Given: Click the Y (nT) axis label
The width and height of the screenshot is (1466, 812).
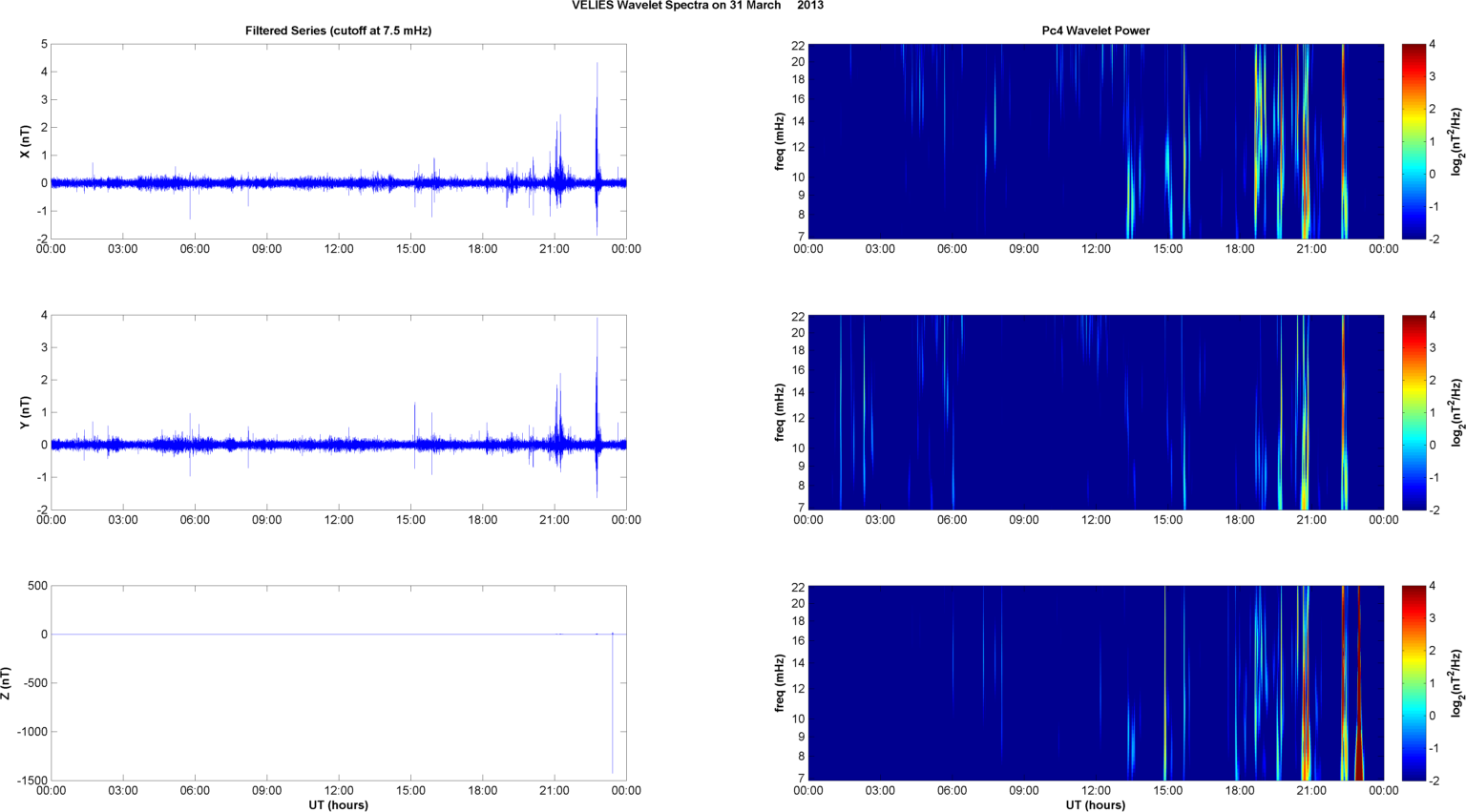Looking at the screenshot, I should 26,412.
